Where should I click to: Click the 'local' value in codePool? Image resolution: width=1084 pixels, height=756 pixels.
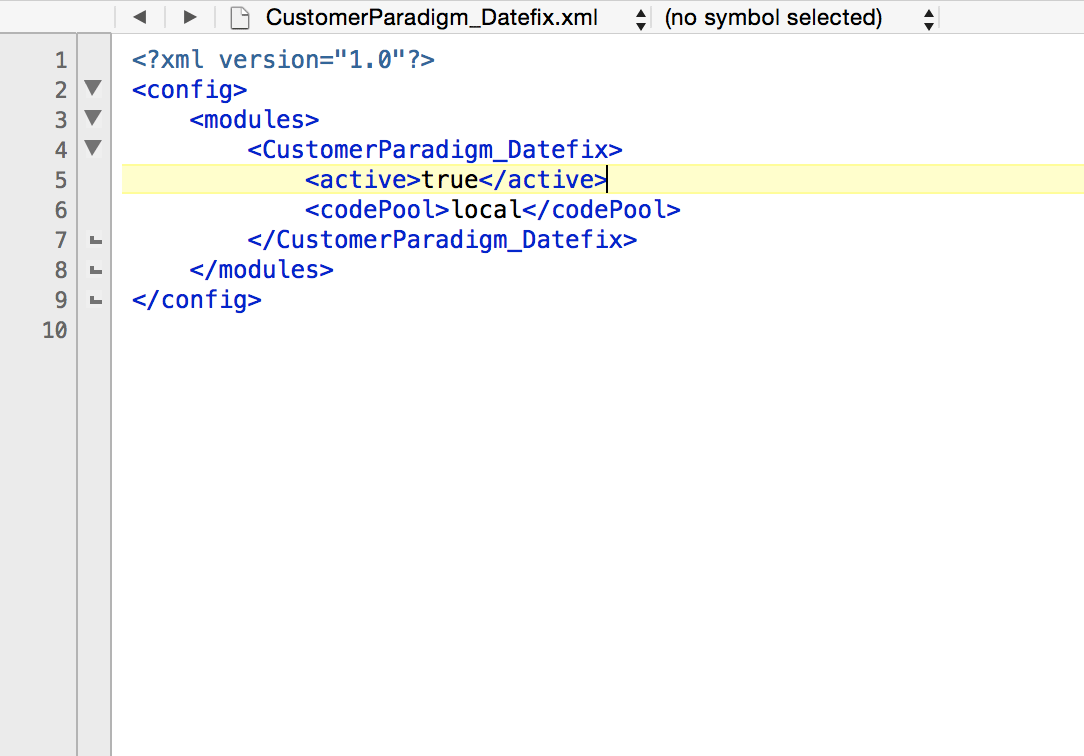click(486, 209)
